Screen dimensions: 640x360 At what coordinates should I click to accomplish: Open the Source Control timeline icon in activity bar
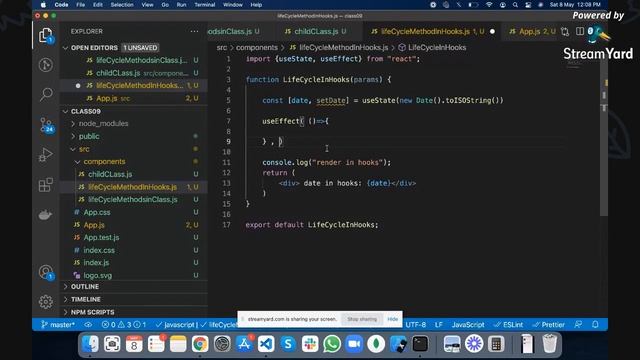[x=46, y=65]
